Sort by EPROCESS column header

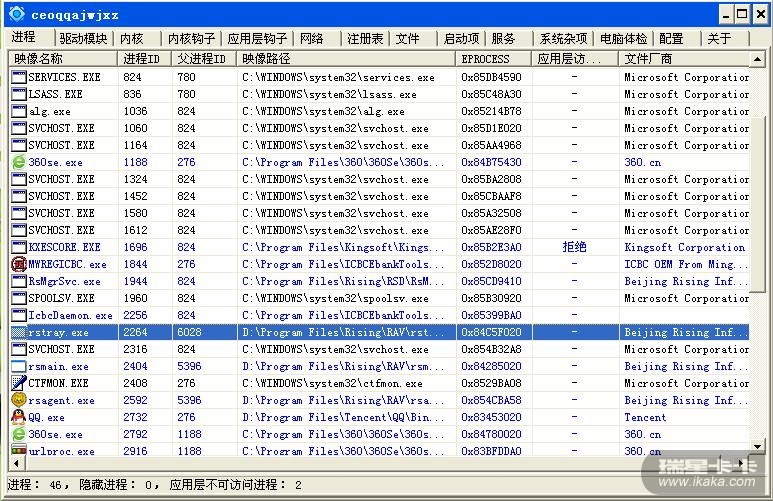pyautogui.click(x=494, y=59)
